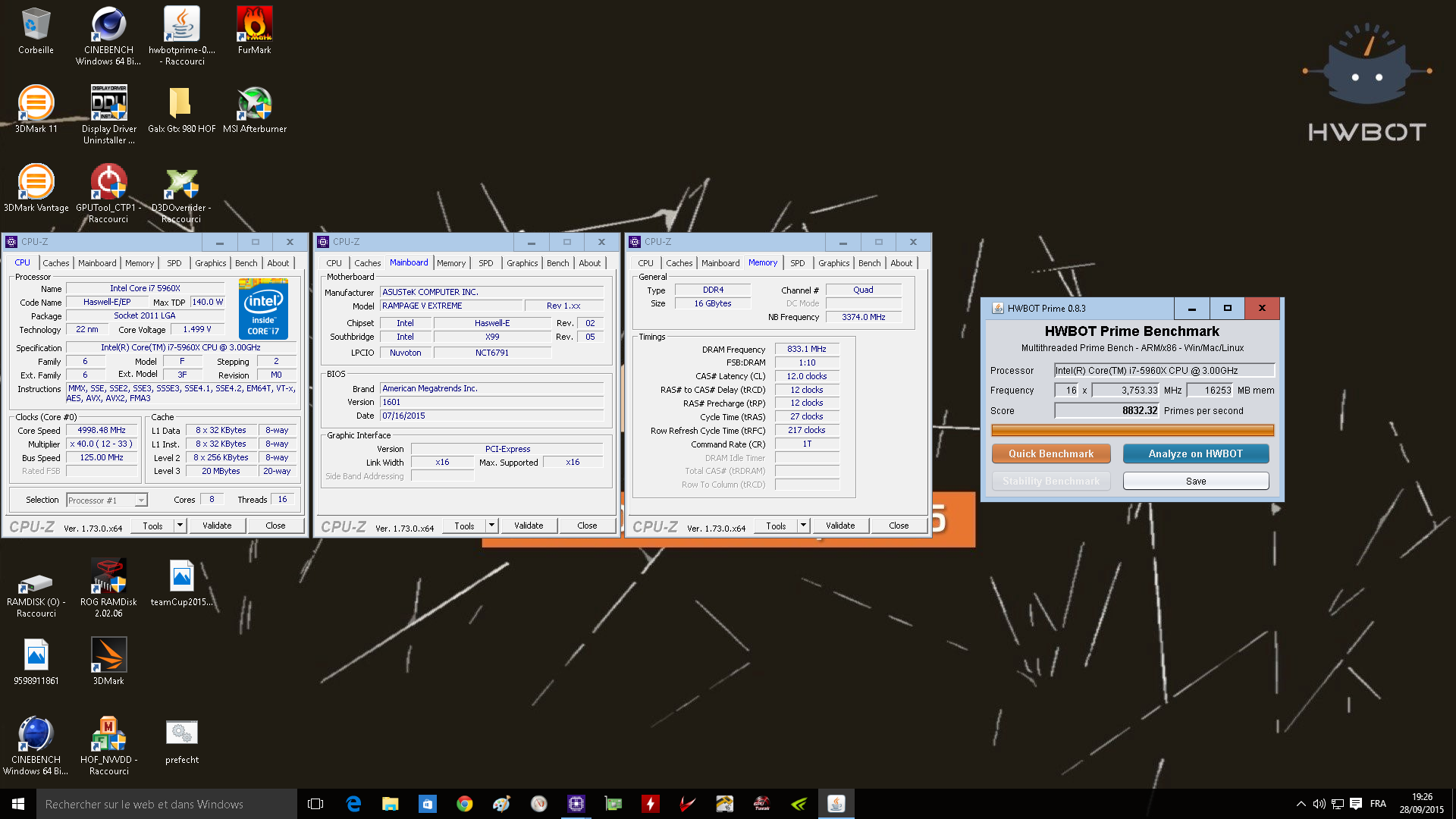Click Quick Benchmark in HWBOT Prime
Screen dimensions: 1456x819
tap(1051, 453)
